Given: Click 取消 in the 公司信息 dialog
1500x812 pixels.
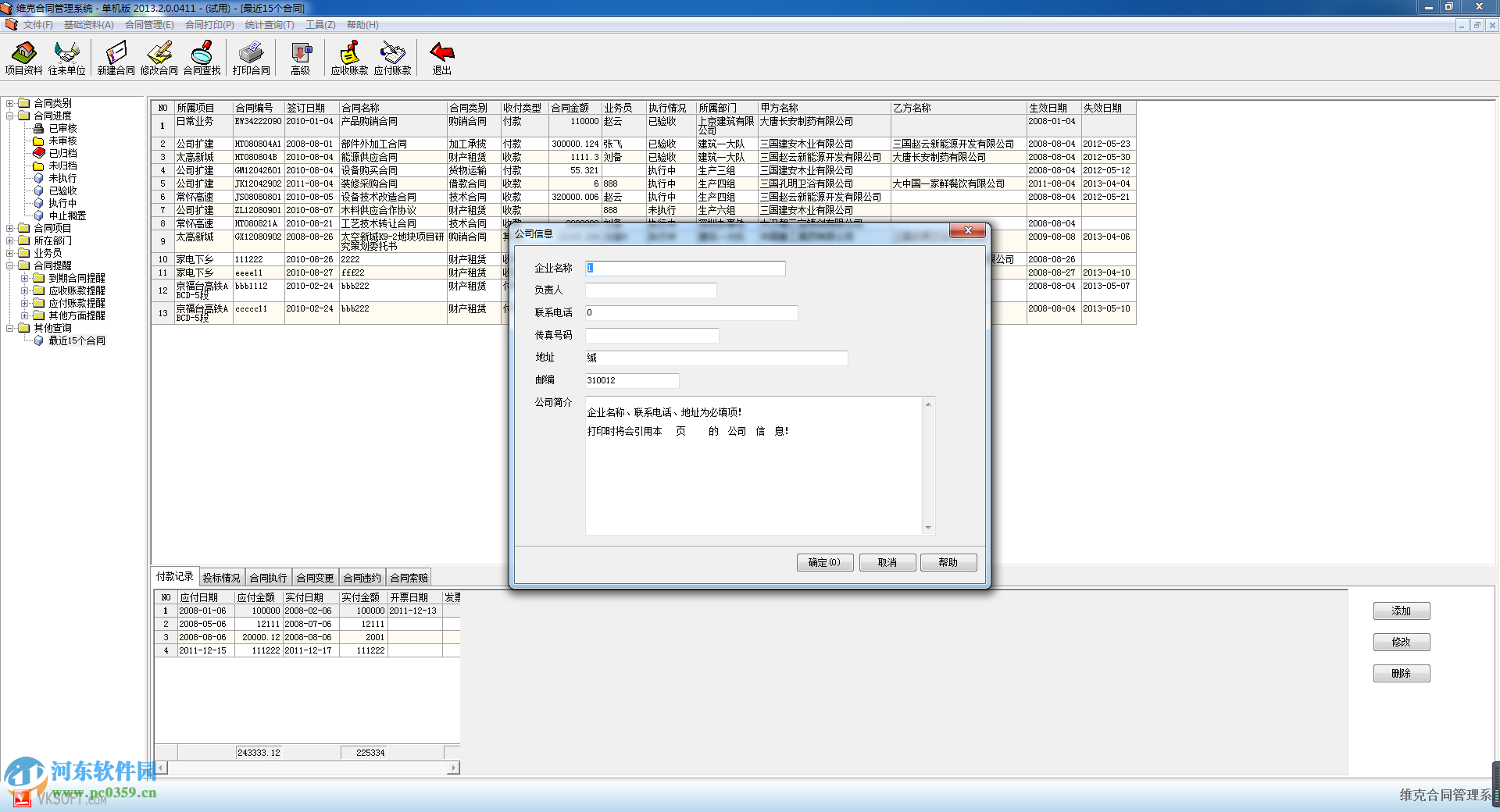Looking at the screenshot, I should pyautogui.click(x=887, y=562).
